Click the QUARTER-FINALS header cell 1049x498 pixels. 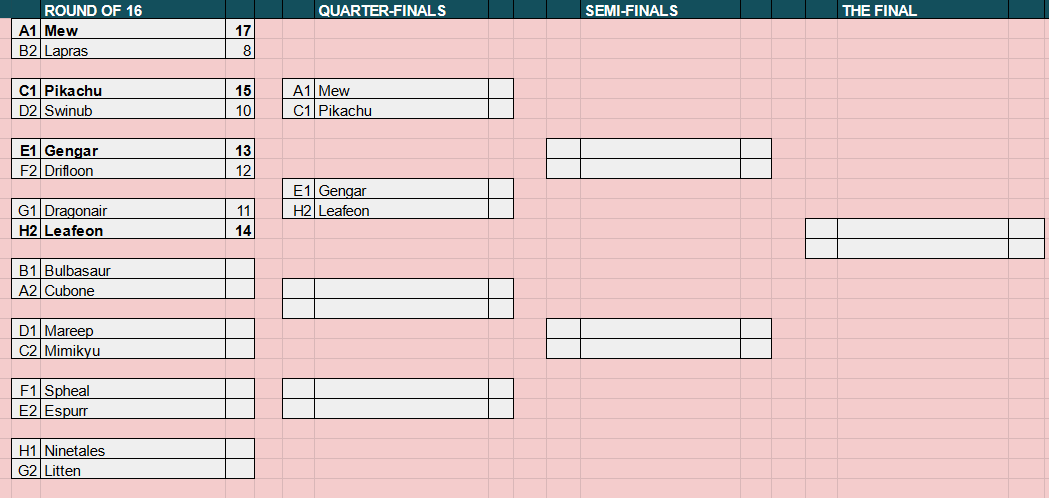click(401, 9)
